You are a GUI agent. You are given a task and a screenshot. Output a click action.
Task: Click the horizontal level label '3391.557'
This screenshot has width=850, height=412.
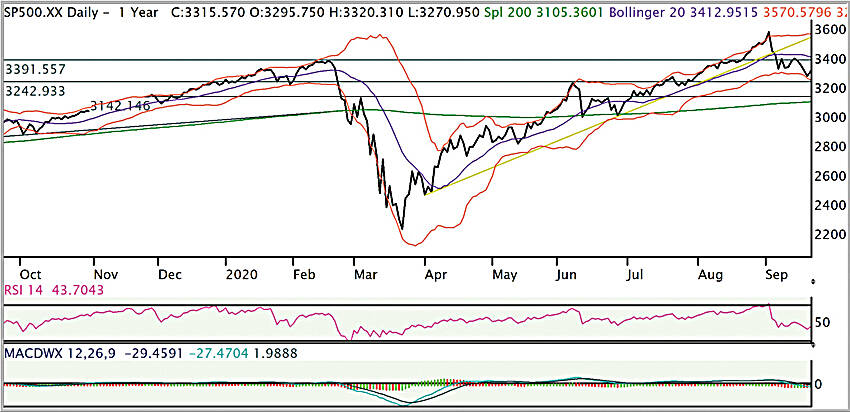35,69
